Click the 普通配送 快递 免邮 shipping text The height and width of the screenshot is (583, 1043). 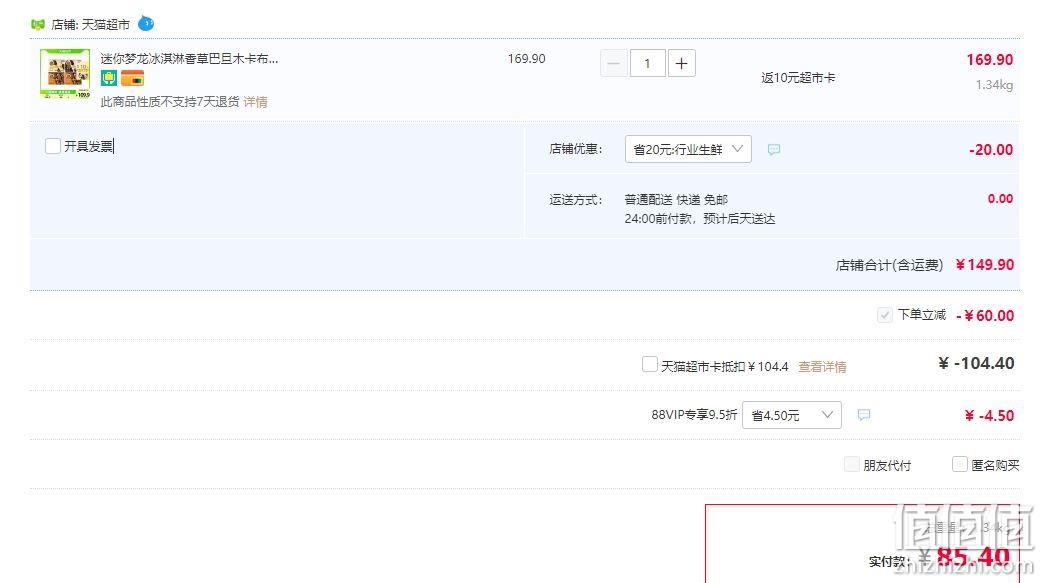676,200
